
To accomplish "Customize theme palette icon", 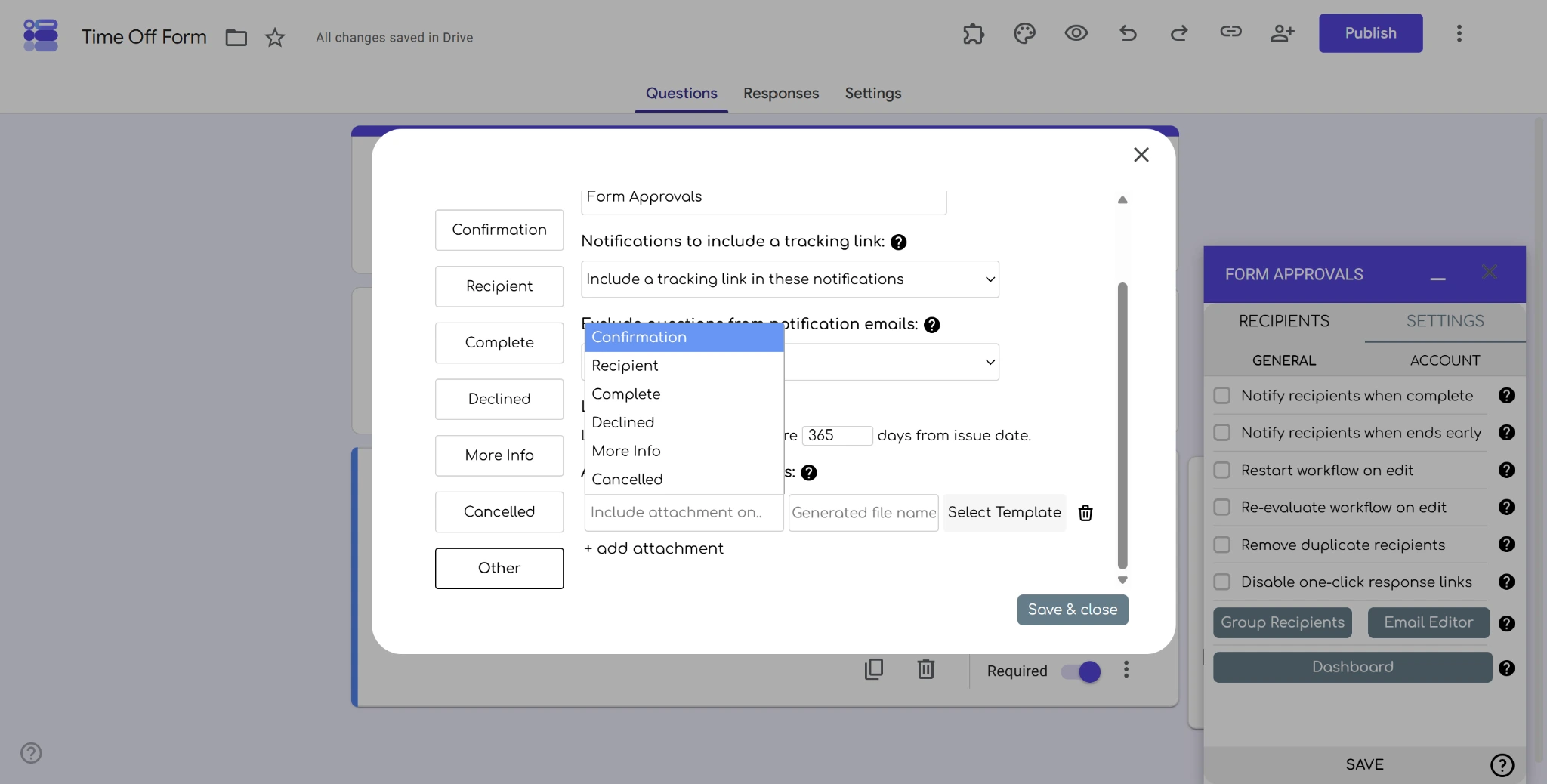I will click(1025, 33).
